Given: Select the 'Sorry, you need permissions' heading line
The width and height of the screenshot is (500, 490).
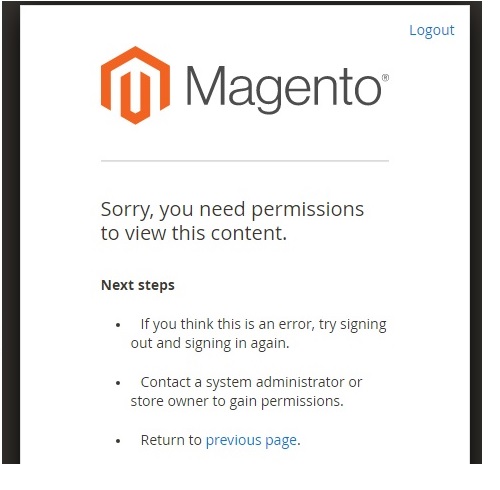Looking at the screenshot, I should (x=232, y=210).
